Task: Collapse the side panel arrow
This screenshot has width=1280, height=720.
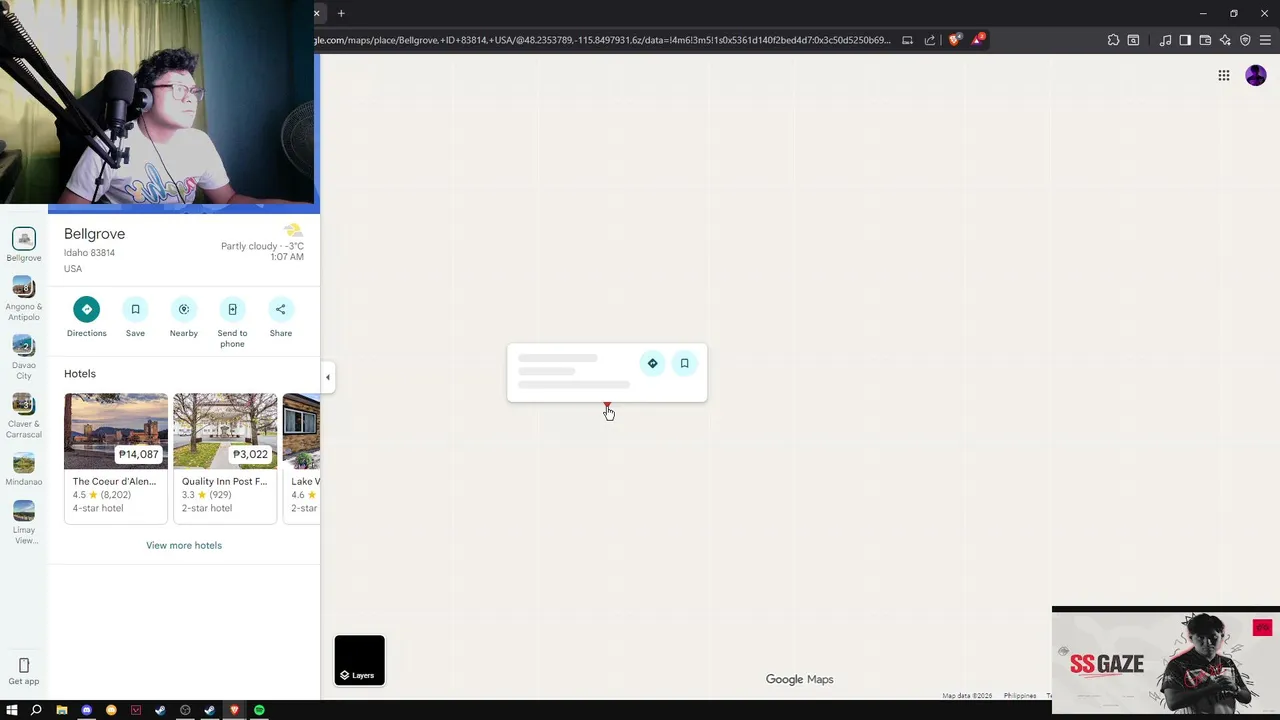Action: 327,377
